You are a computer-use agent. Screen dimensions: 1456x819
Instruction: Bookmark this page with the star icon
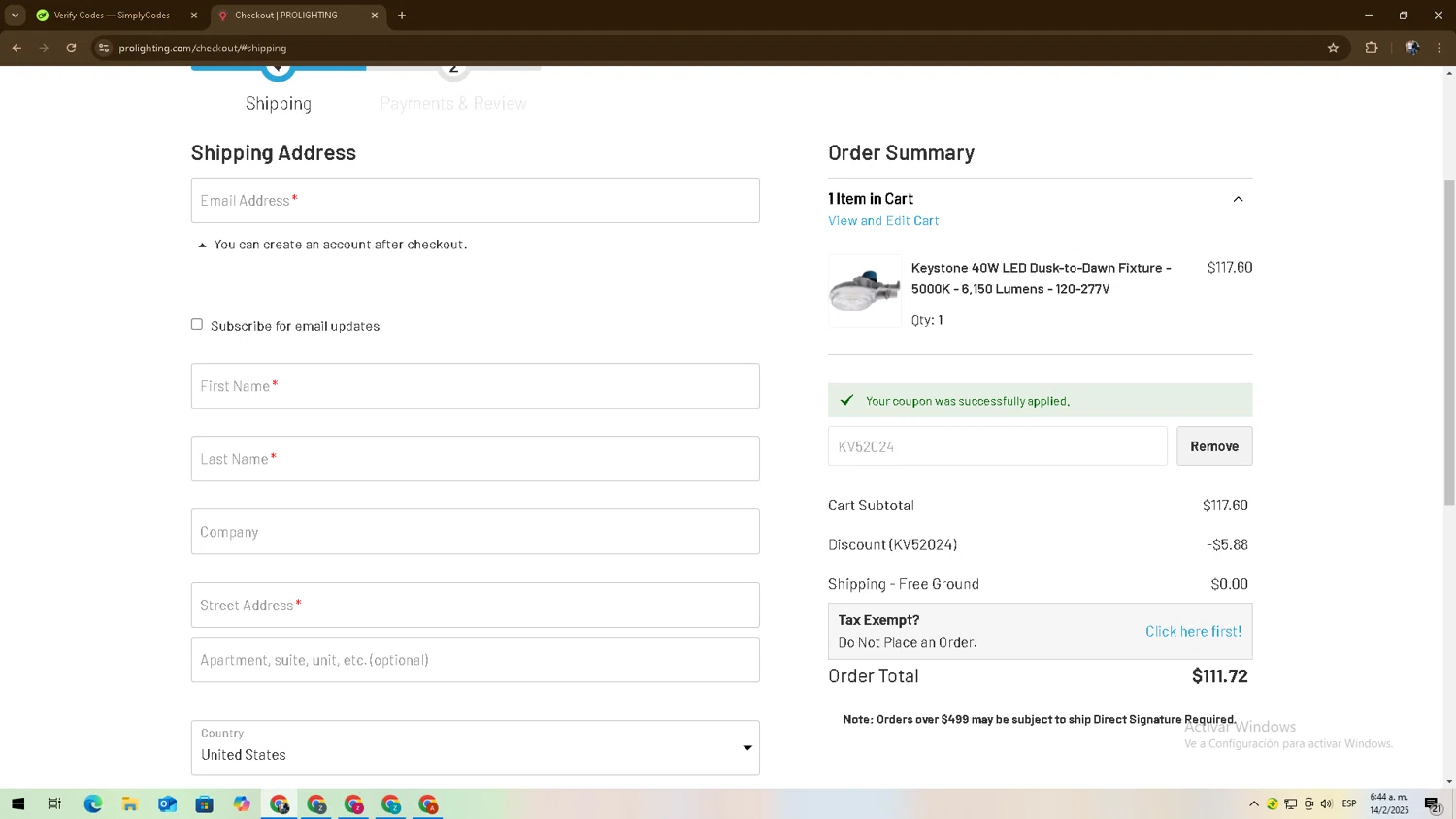pyautogui.click(x=1333, y=48)
